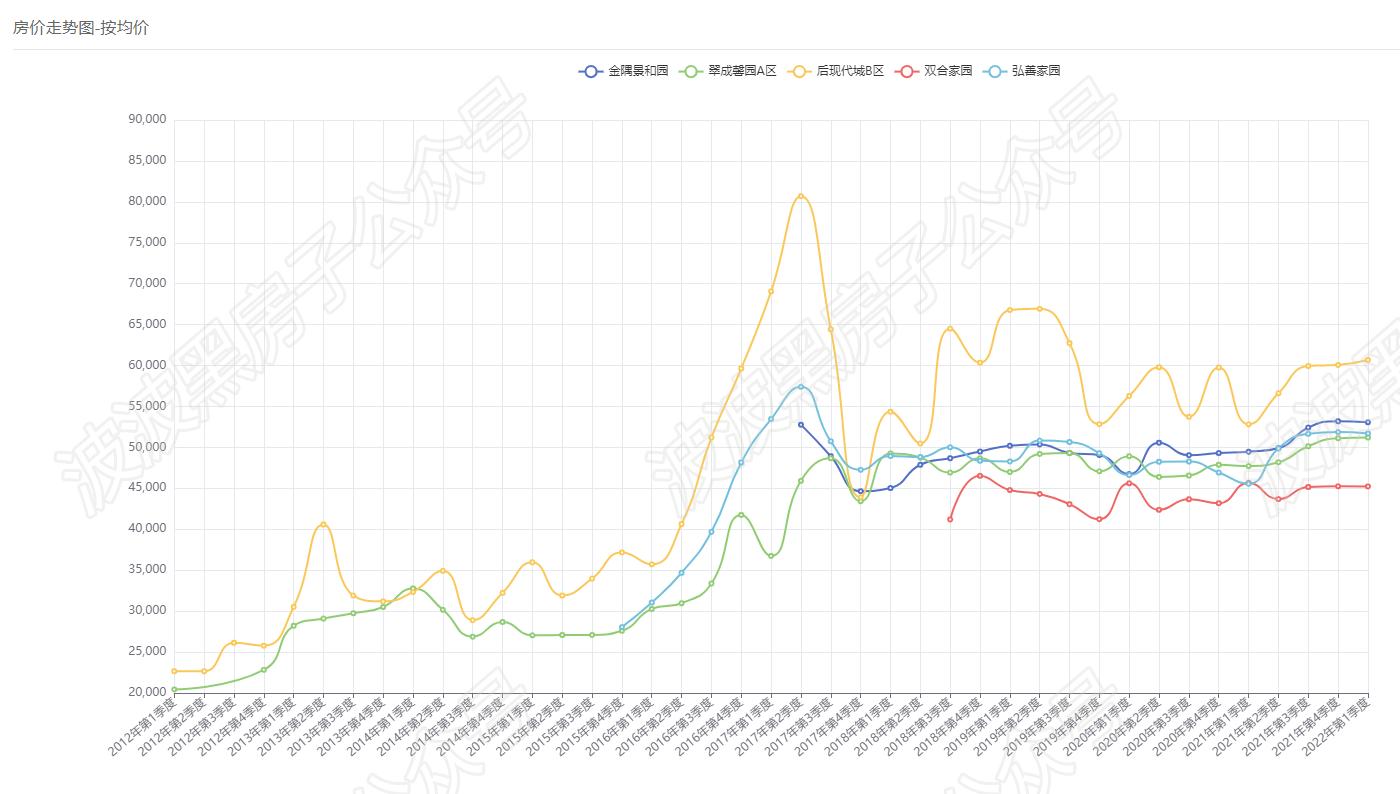Screen dimensions: 1400x794
Task: Click the 25,000 y-axis label
Action: [147, 652]
